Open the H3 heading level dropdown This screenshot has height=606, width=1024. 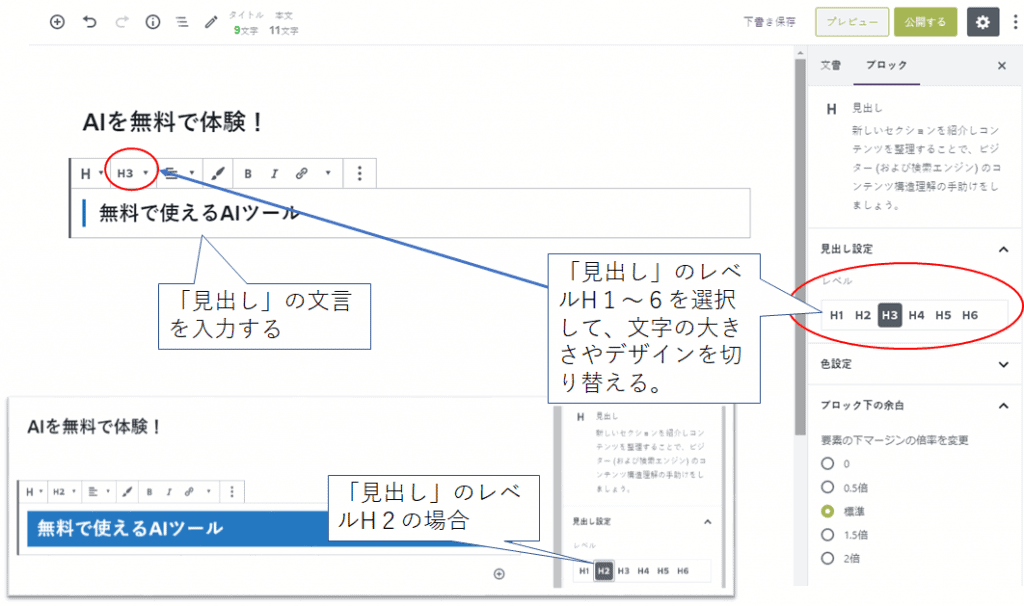click(x=132, y=174)
